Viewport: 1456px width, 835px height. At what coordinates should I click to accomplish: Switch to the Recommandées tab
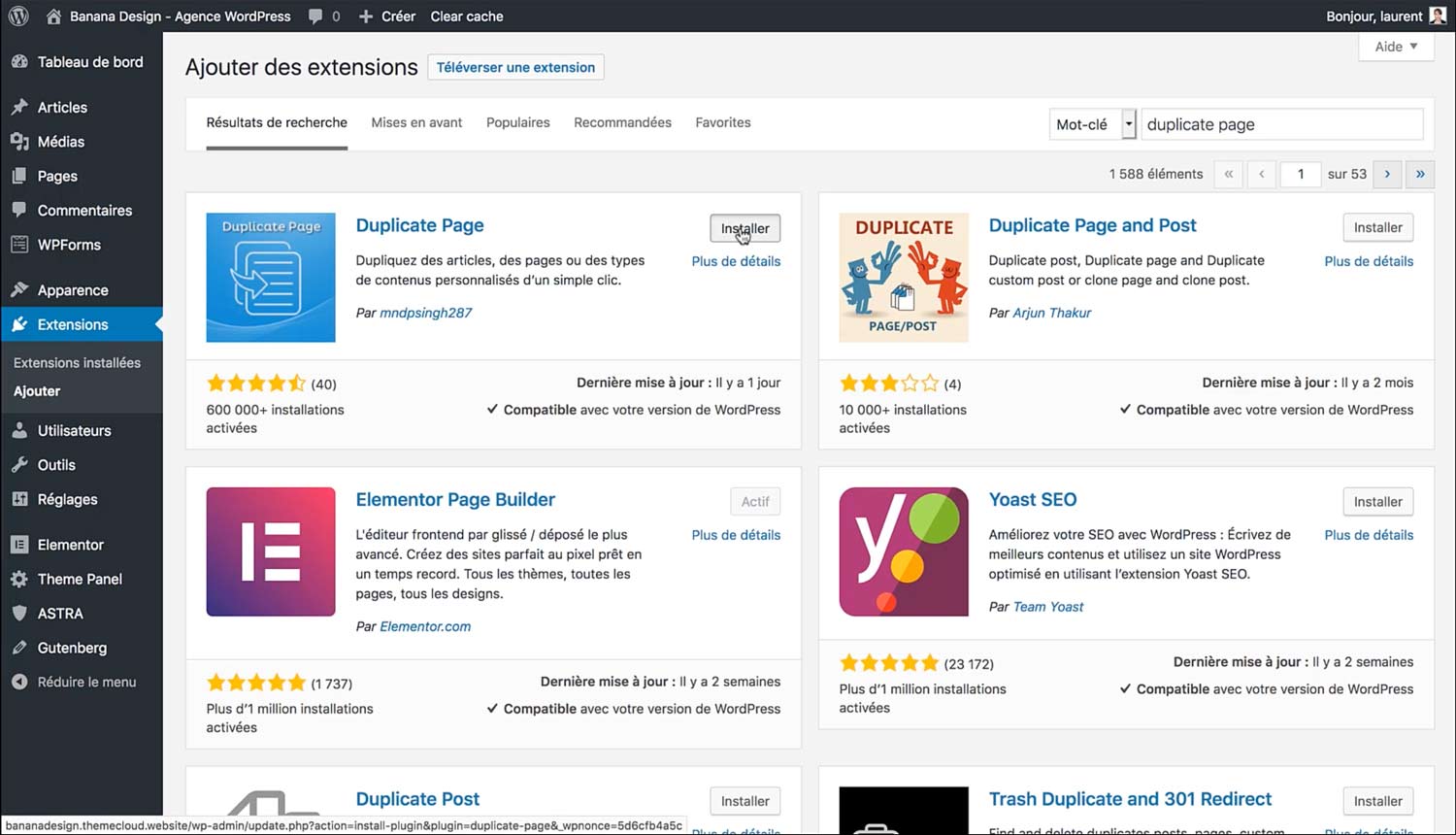(622, 122)
